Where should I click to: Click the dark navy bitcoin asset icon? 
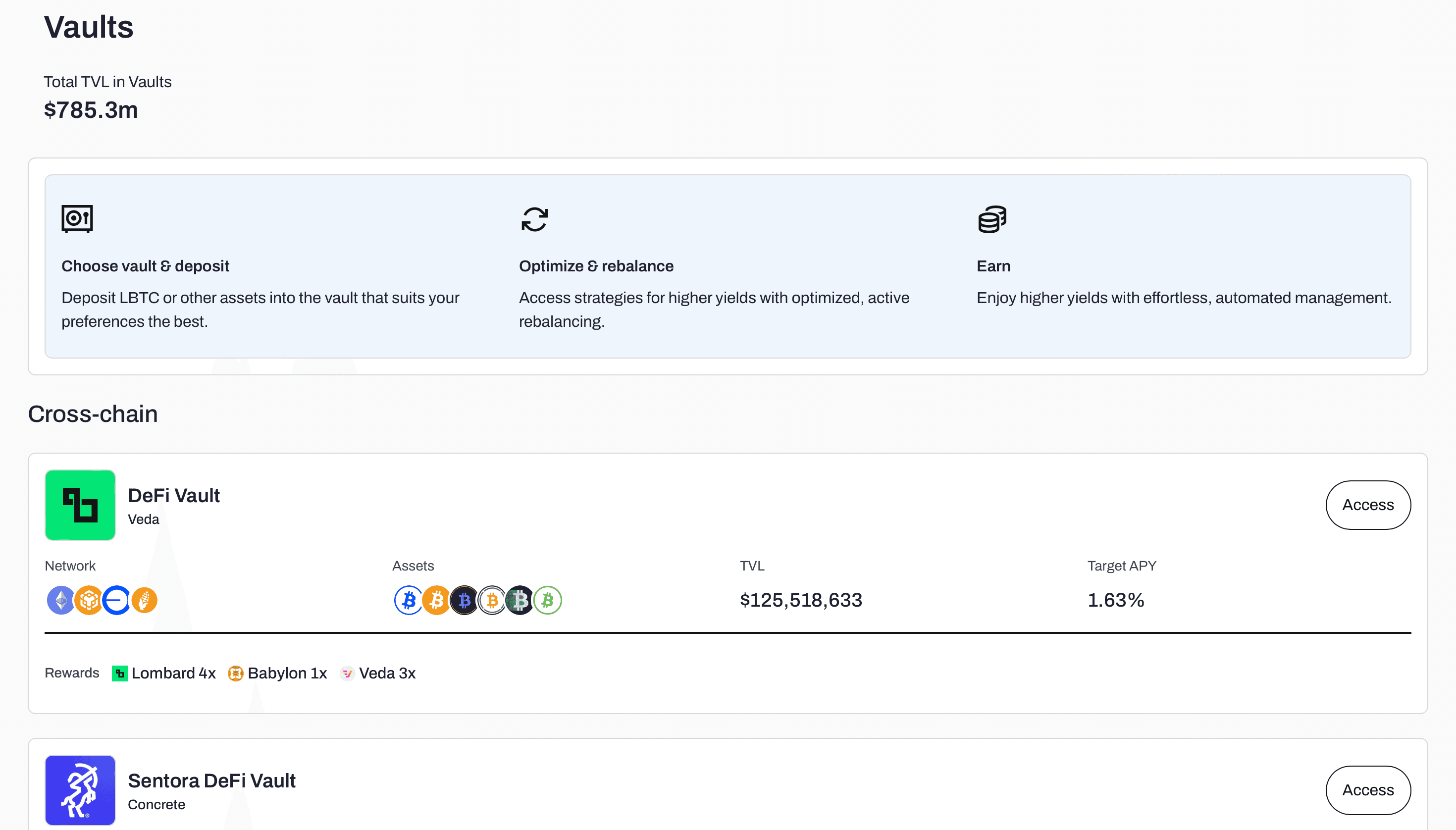click(x=464, y=600)
